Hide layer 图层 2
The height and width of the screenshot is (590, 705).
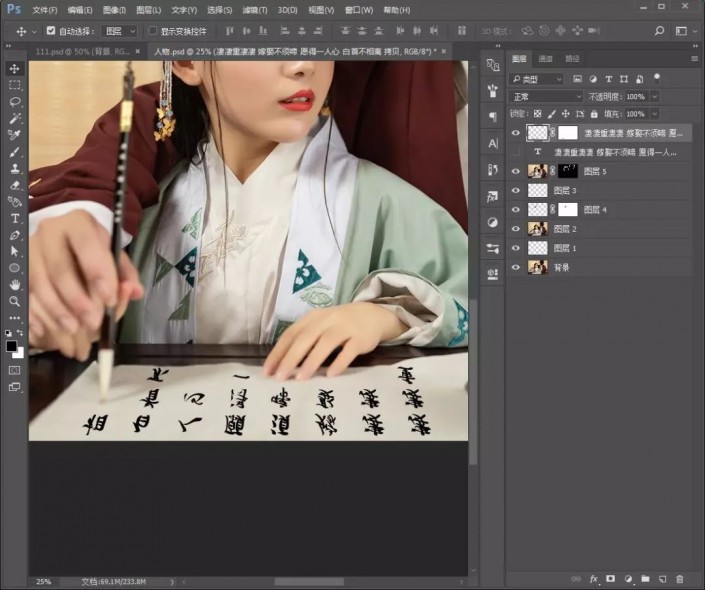(x=516, y=229)
